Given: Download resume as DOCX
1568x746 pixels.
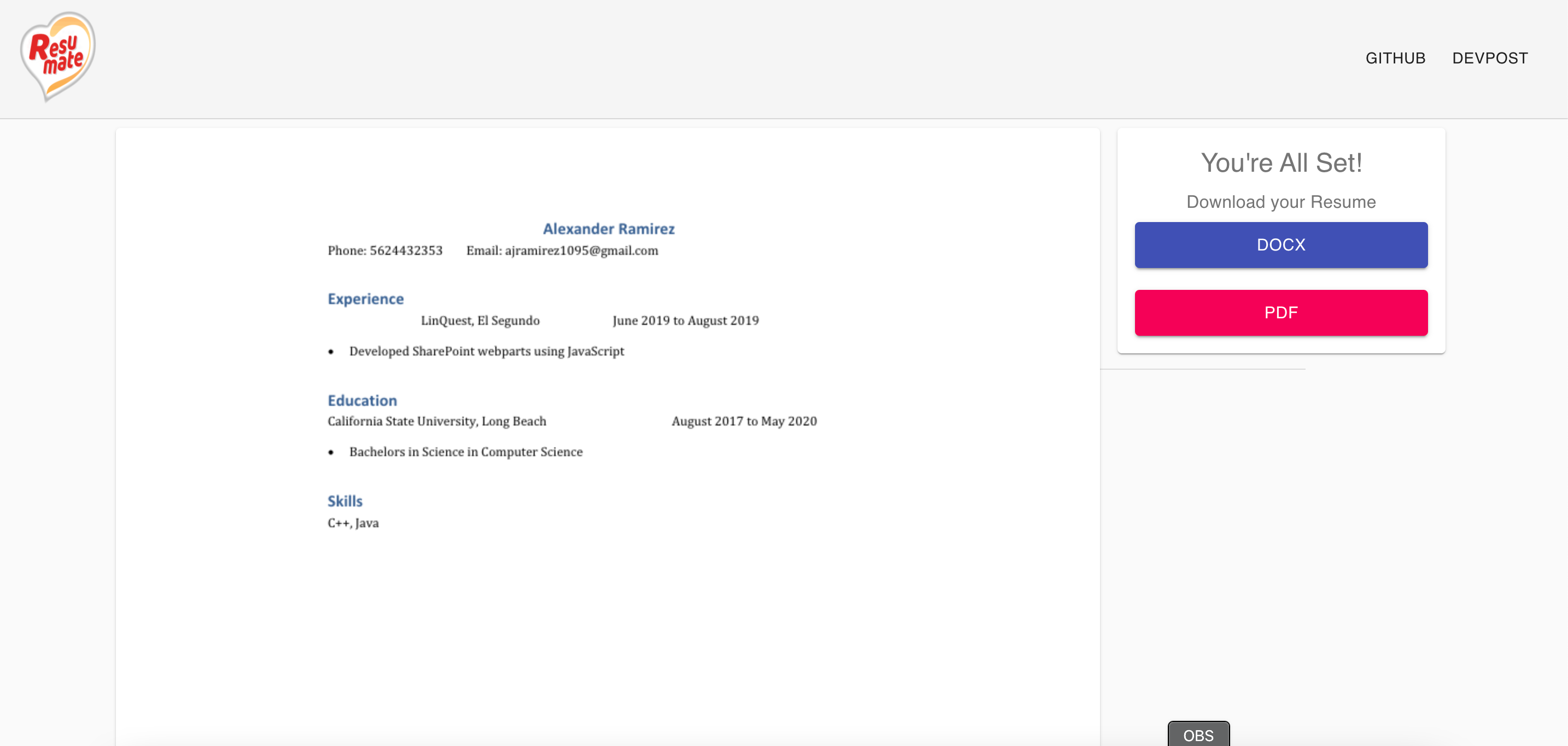Looking at the screenshot, I should tap(1280, 245).
